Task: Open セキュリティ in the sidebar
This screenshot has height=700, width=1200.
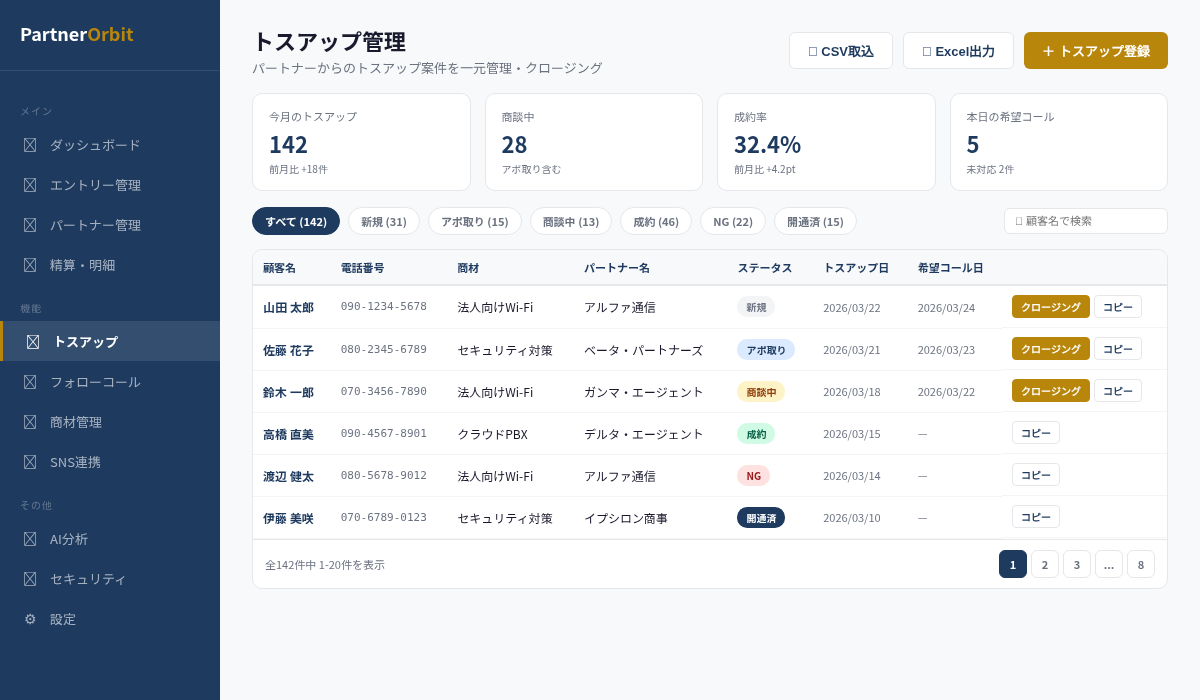Action: point(88,579)
